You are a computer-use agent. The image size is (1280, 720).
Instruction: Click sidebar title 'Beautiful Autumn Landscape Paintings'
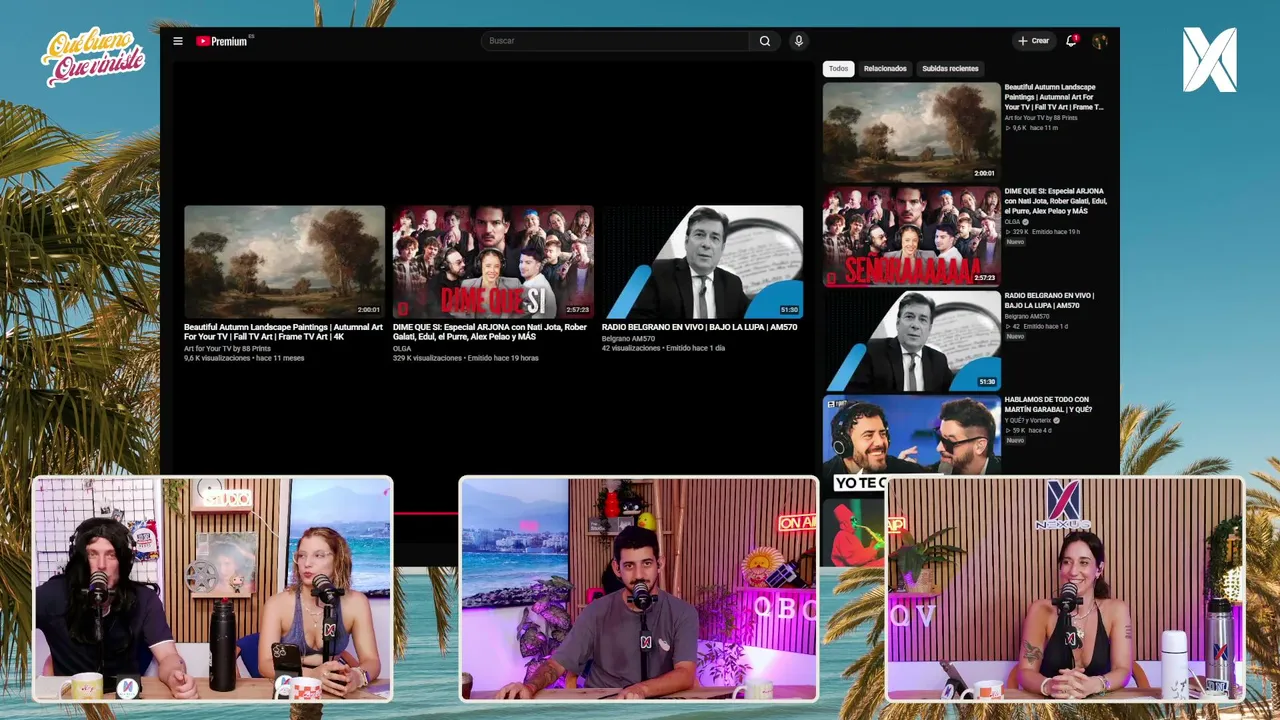tap(1054, 97)
